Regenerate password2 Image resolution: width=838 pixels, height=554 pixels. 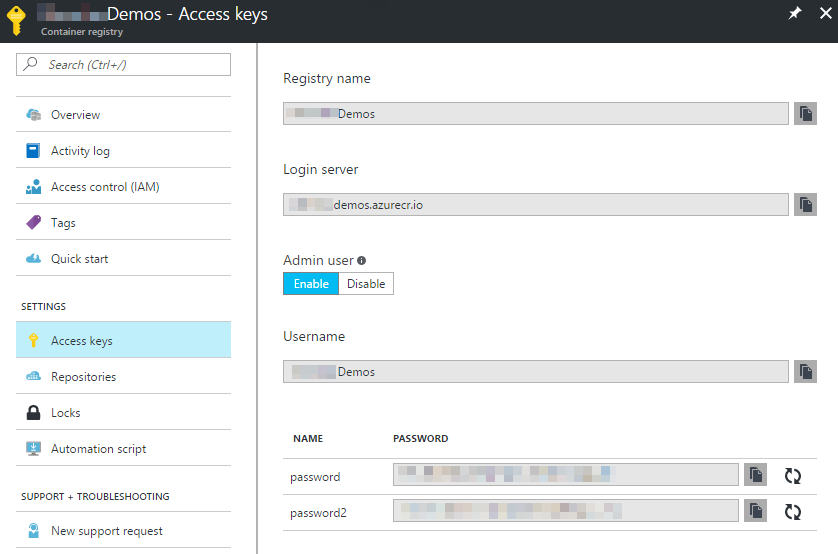click(793, 512)
